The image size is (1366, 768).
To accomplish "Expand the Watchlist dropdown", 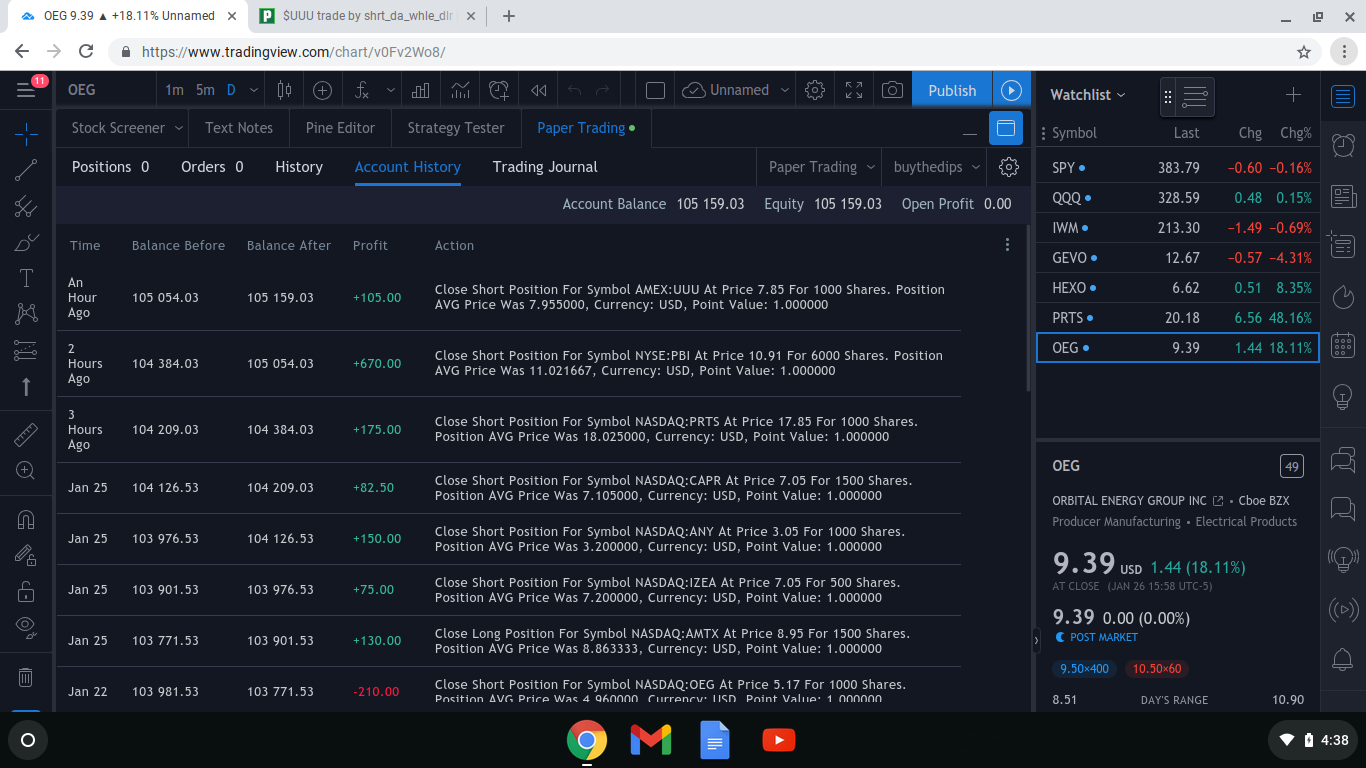I will coord(1088,95).
